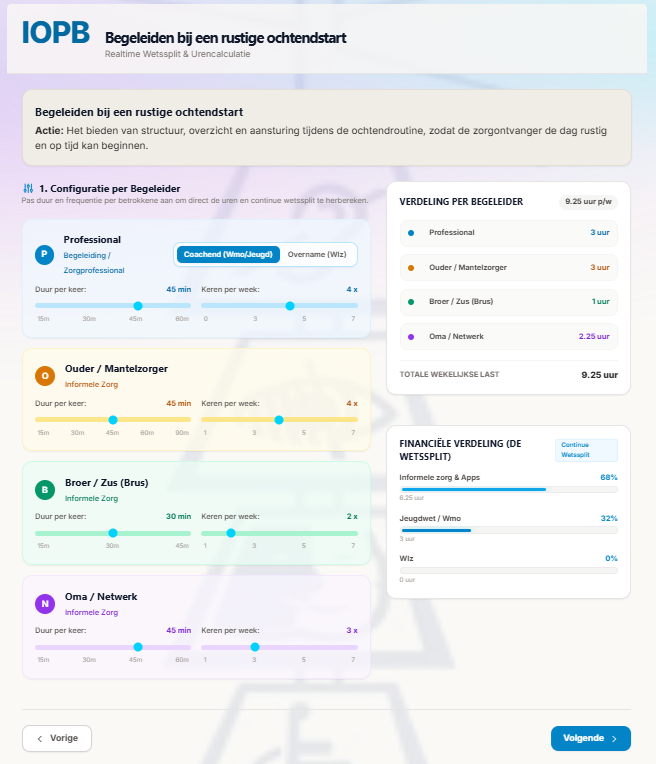The height and width of the screenshot is (764, 656).
Task: Adjust the Ouder / Mantelzorger Keren per week slider
Action: [x=279, y=420]
